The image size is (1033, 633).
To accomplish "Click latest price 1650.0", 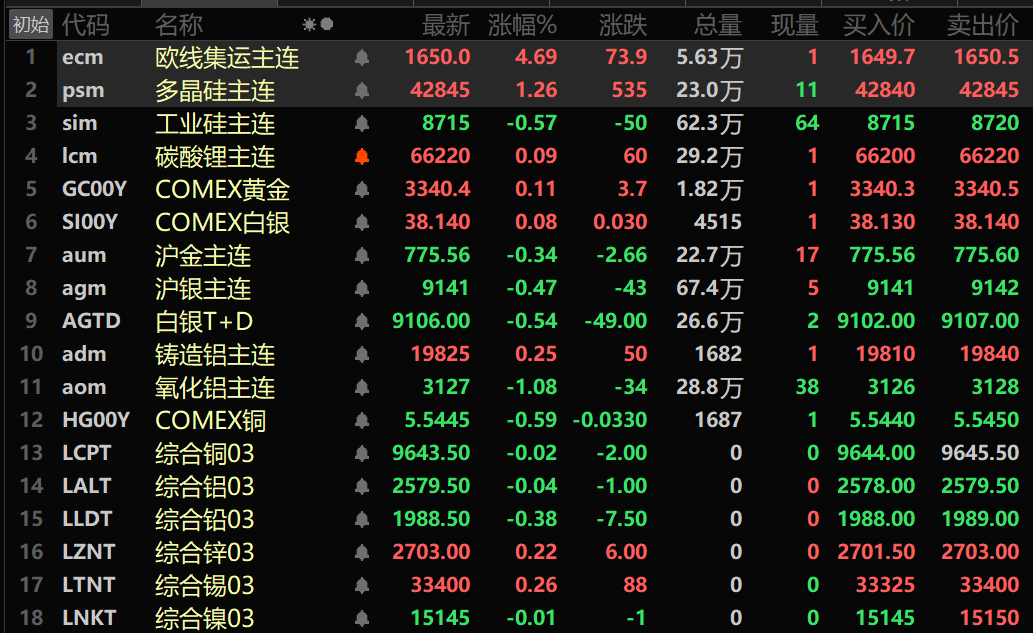I will click(x=437, y=57).
